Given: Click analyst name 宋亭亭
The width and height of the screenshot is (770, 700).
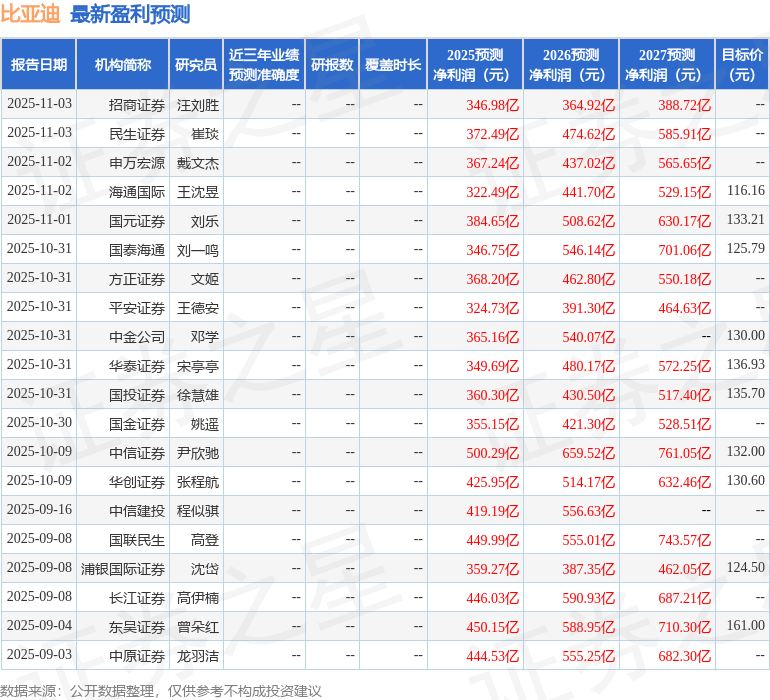Looking at the screenshot, I should [197, 365].
